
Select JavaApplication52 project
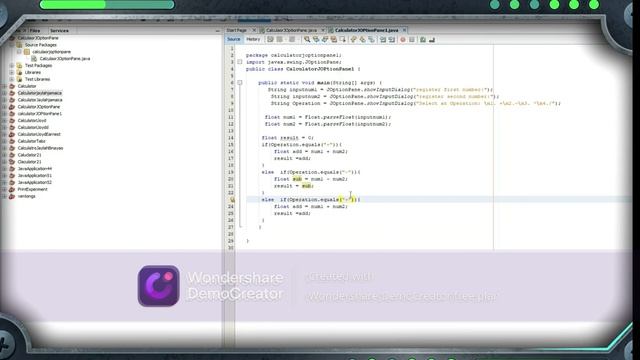(35, 182)
